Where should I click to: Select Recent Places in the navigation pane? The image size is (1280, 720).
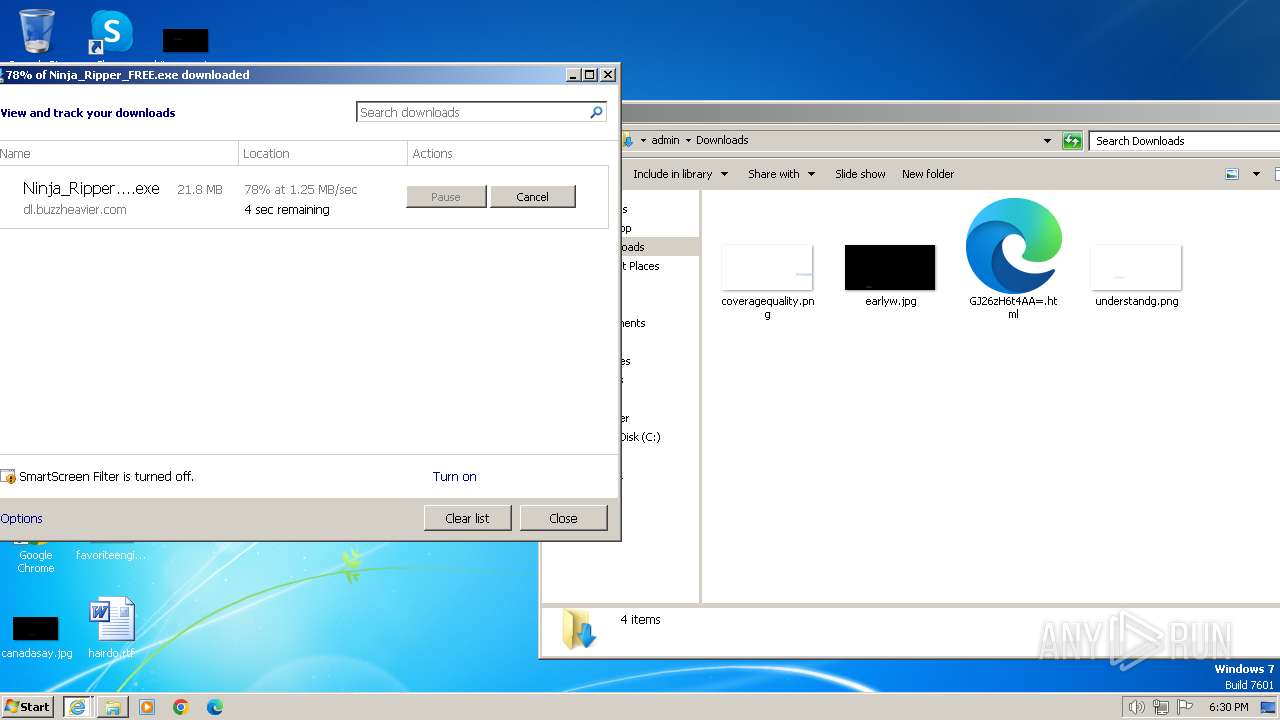[x=641, y=266]
